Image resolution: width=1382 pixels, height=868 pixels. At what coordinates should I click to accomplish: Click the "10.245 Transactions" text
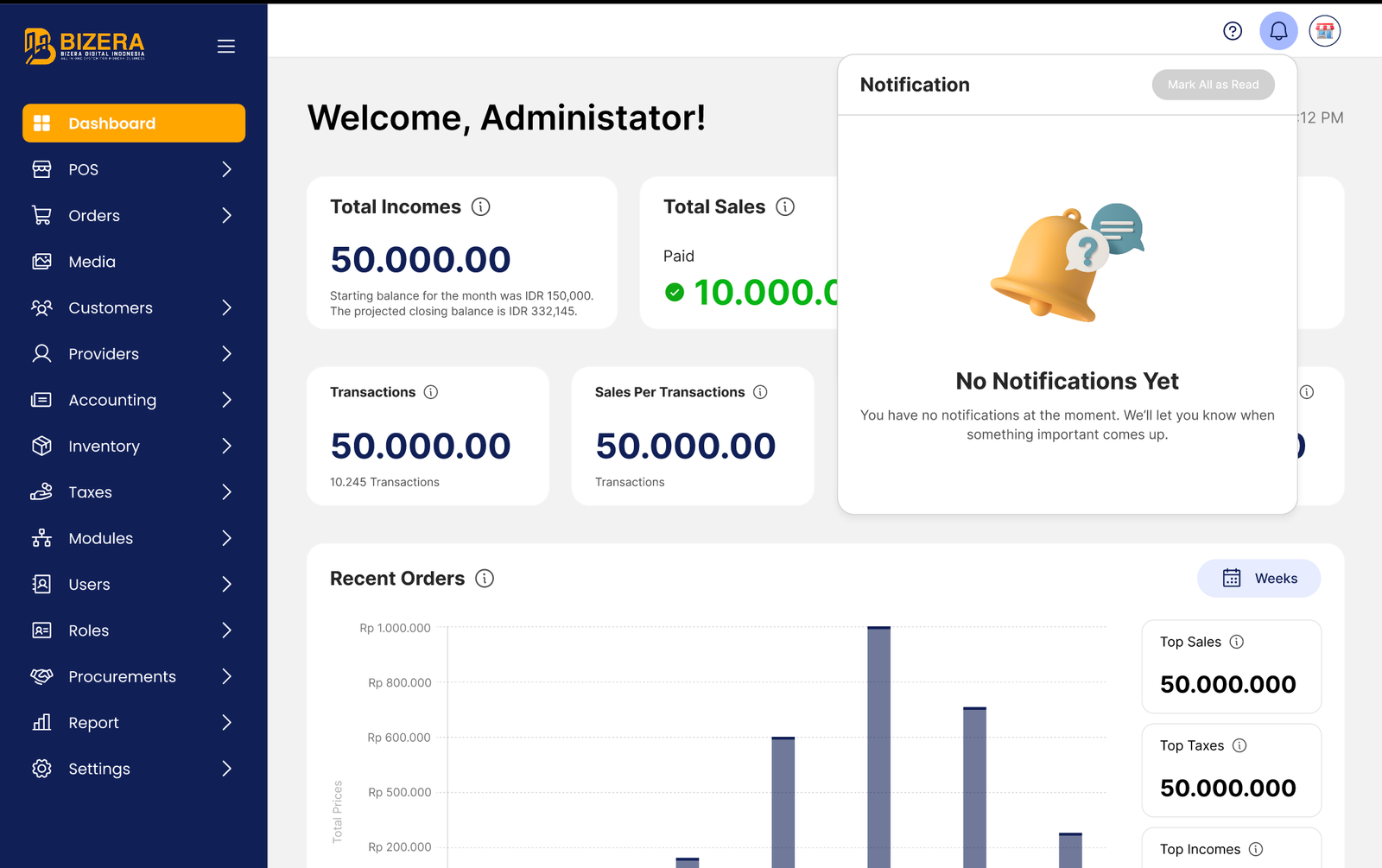[x=384, y=482]
